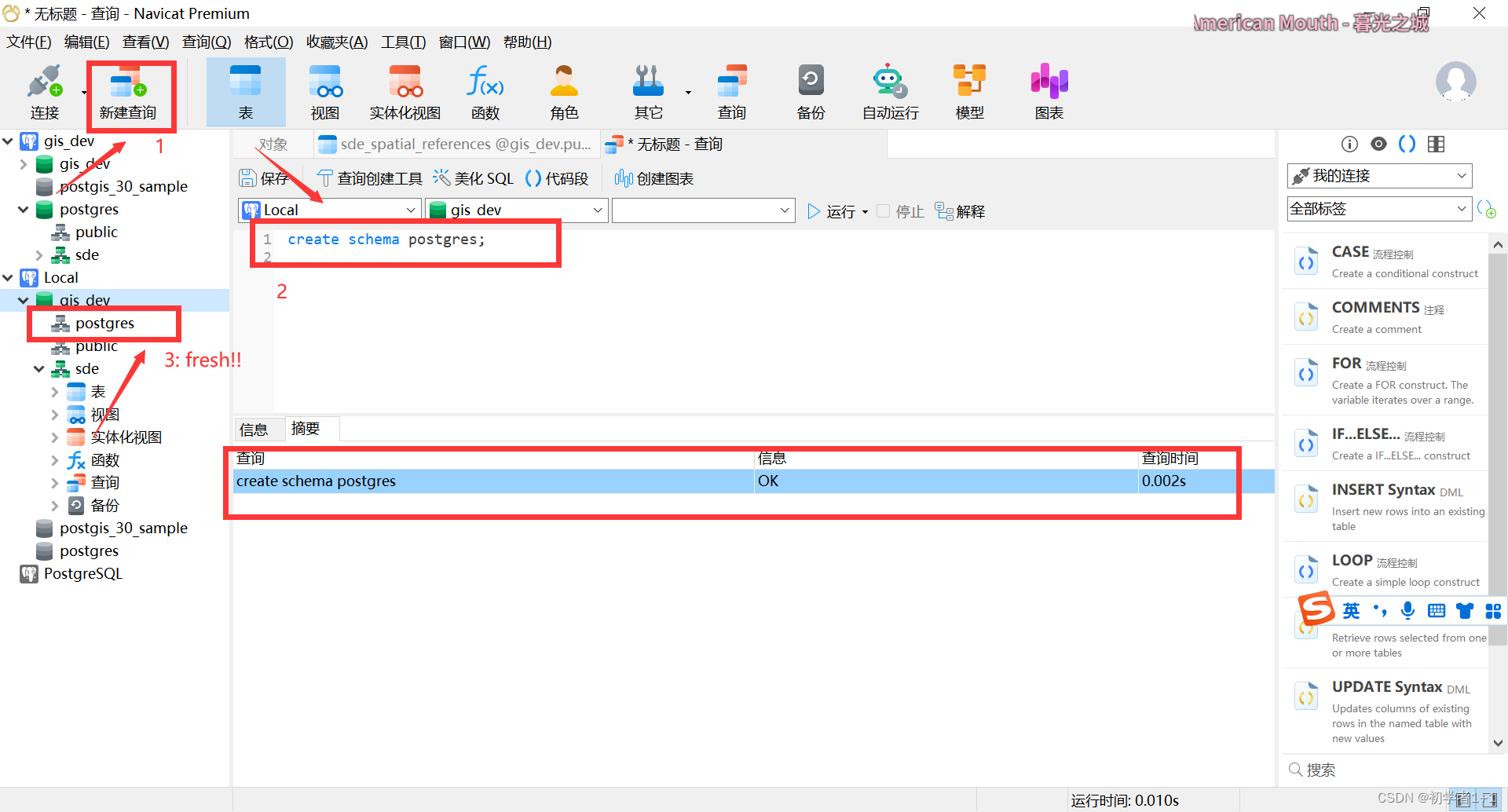Open the 模型 models toolbar icon
The image size is (1508, 812).
[968, 90]
